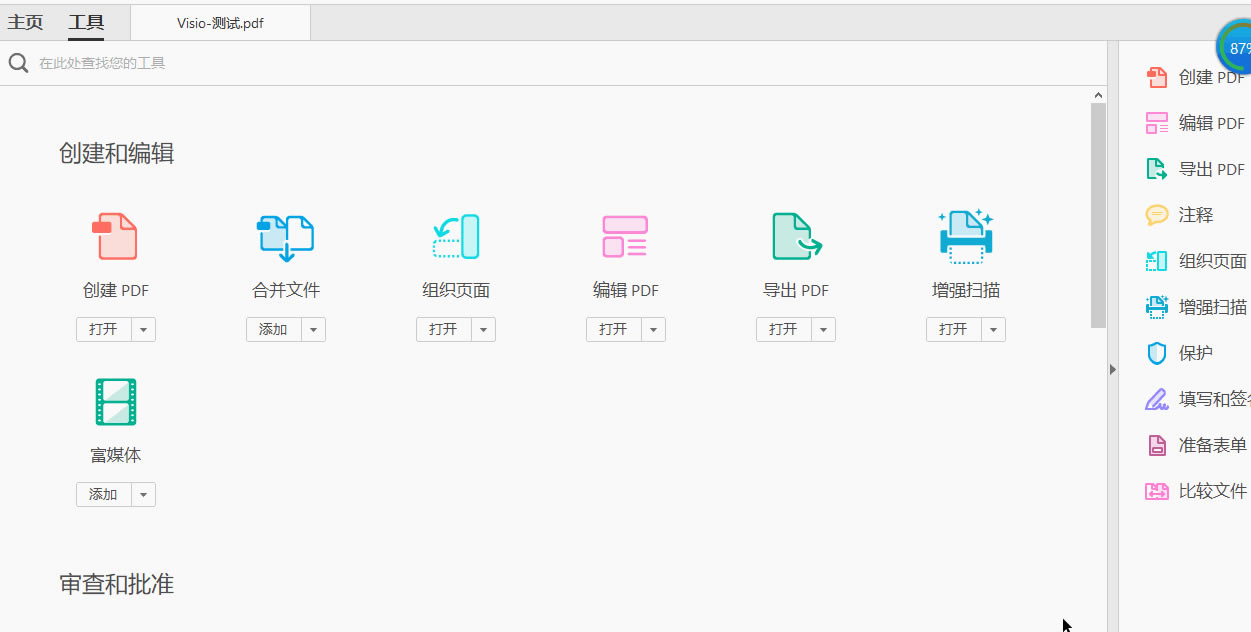Switch to Visio-测试.pdf document tab
Screen dimensions: 1251x632
[x=220, y=23]
